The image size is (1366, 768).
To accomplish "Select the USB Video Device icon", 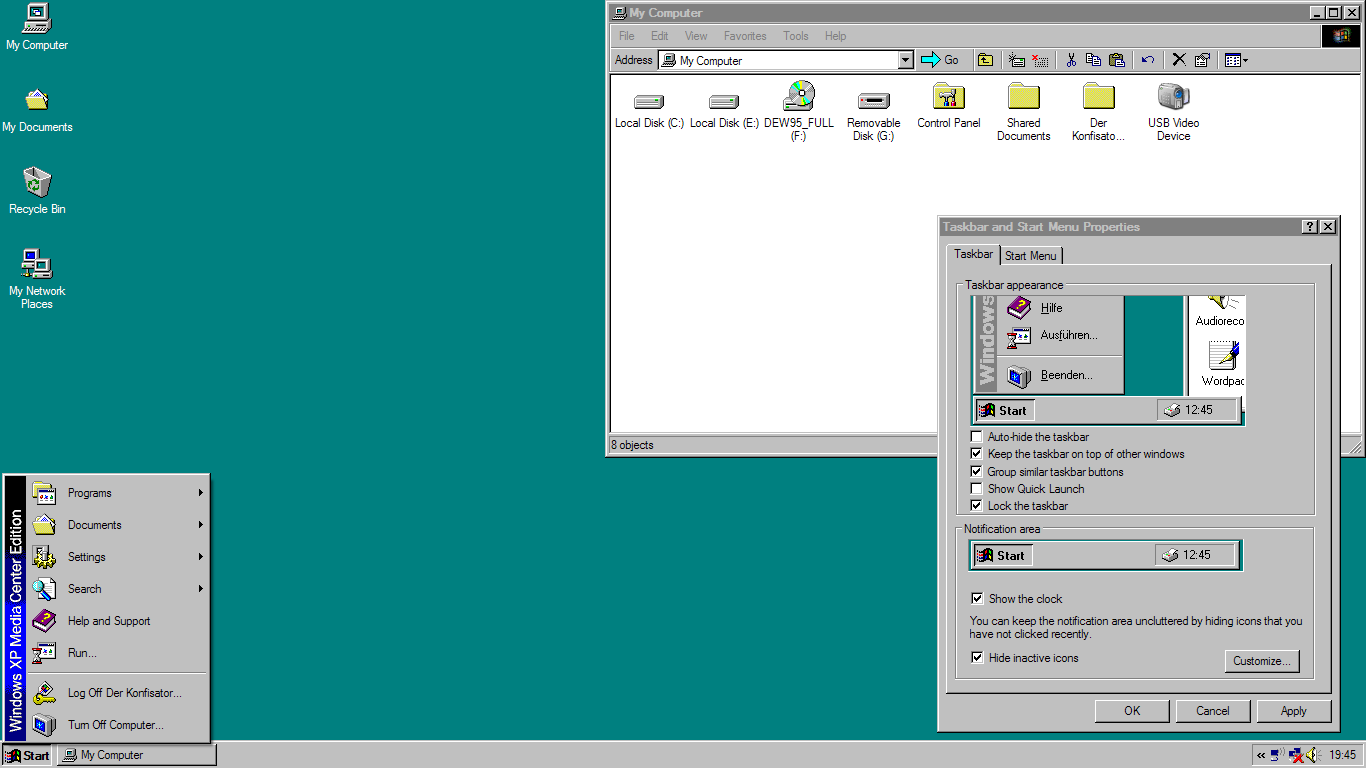I will tap(1173, 98).
